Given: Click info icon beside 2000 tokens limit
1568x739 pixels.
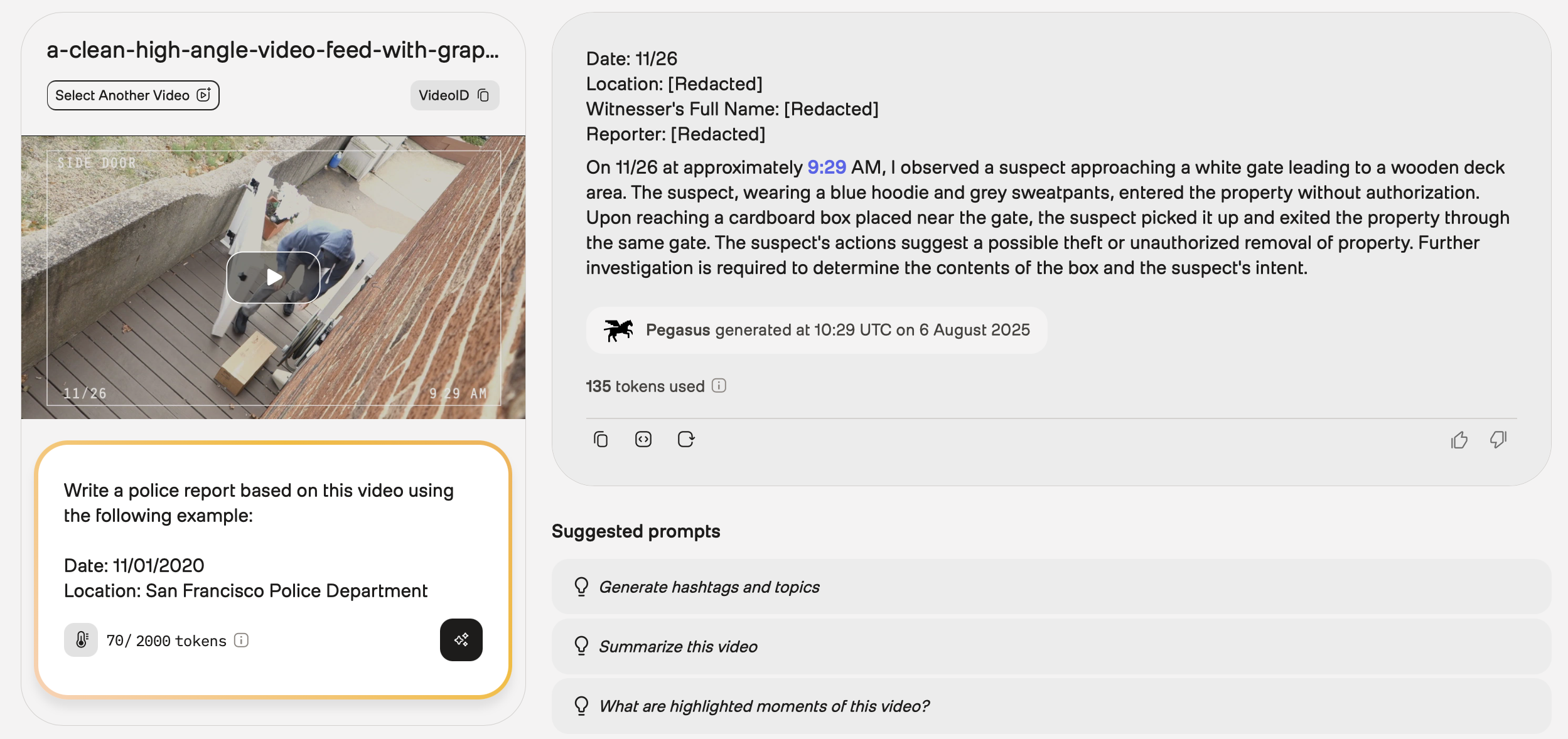Looking at the screenshot, I should pos(242,640).
